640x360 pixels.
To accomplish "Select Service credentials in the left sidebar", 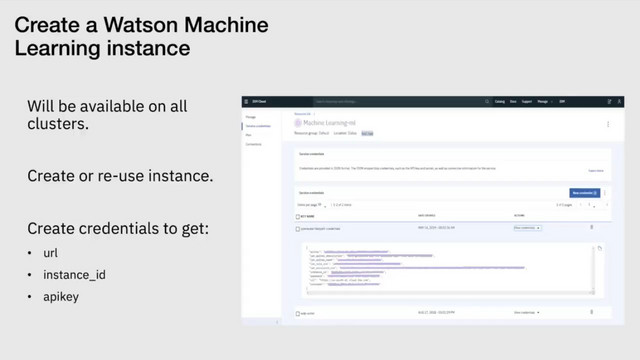I will [x=258, y=126].
